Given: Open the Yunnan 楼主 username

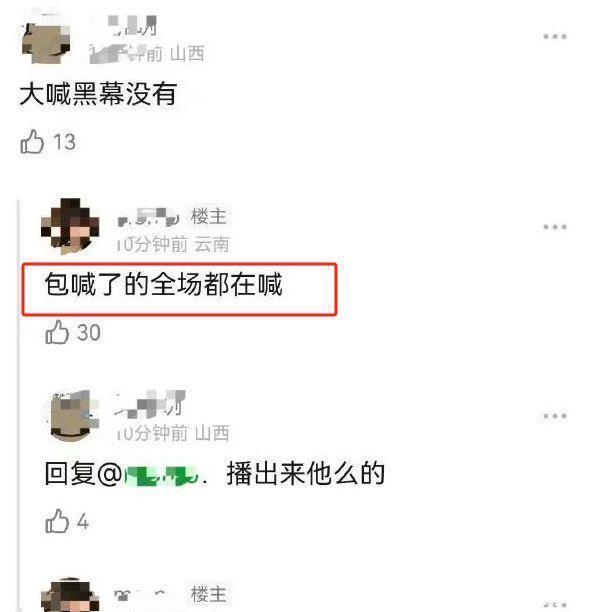Looking at the screenshot, I should click(x=148, y=217).
